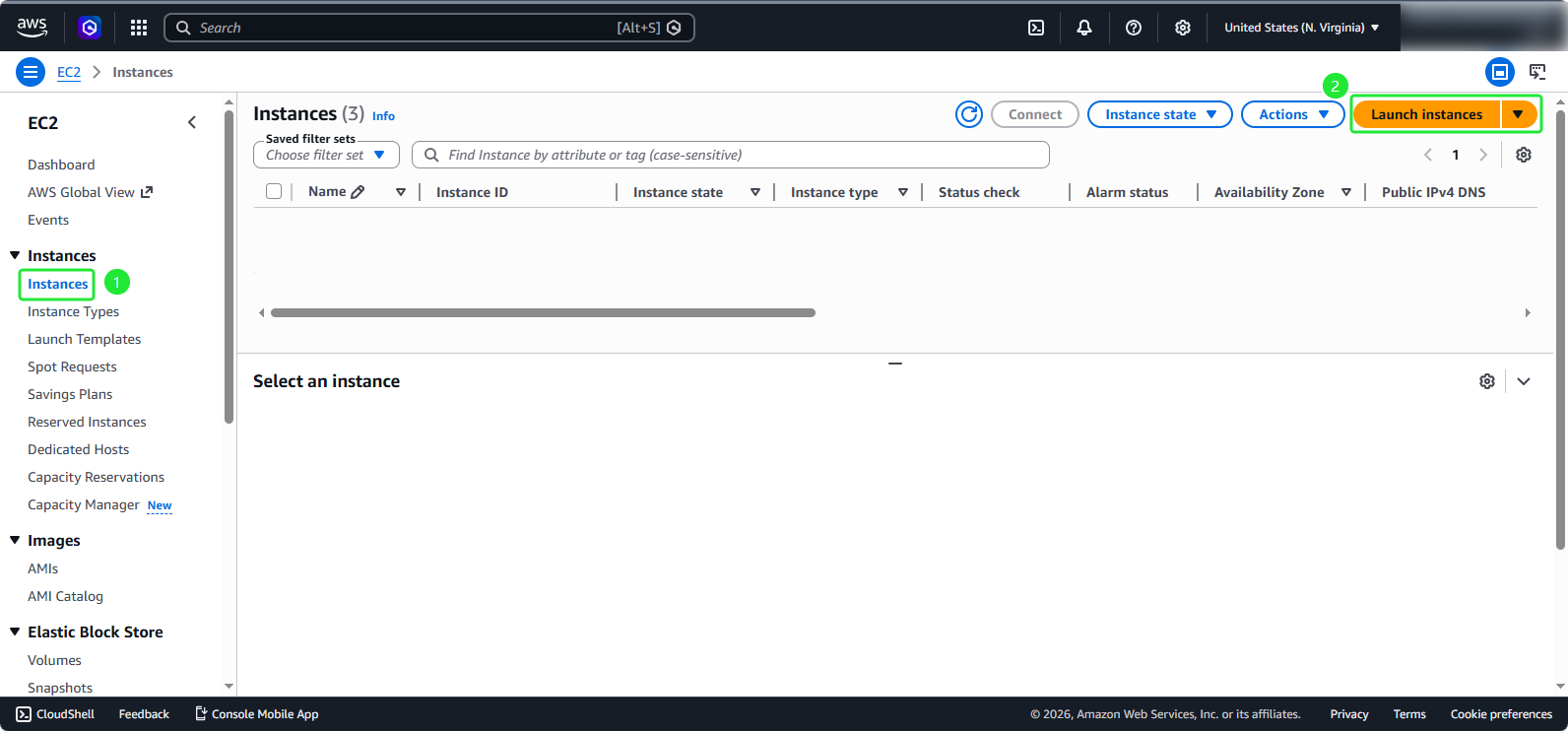Screen dimensions: 1568x731
Task: Open the Instance state dropdown
Action: click(1160, 114)
